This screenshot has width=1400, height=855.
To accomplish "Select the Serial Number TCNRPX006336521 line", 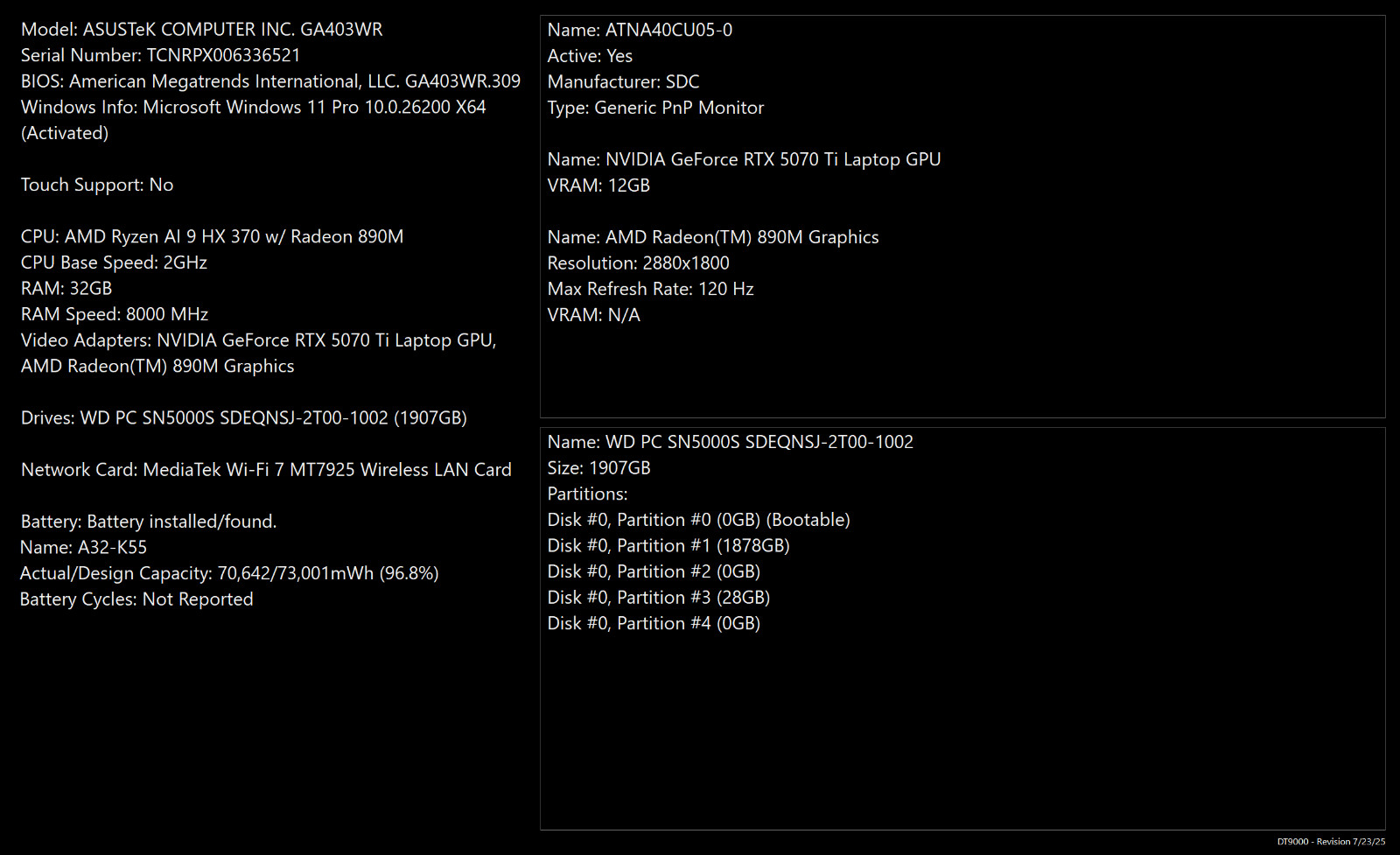I will pos(161,55).
